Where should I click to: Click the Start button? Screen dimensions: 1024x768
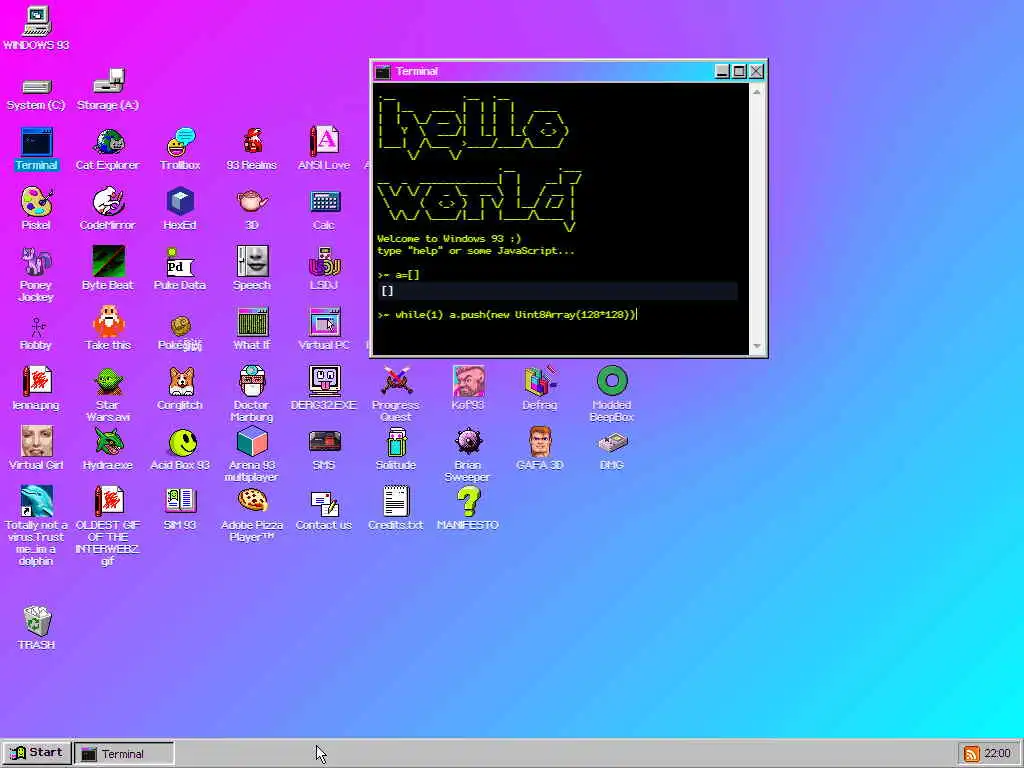point(36,753)
